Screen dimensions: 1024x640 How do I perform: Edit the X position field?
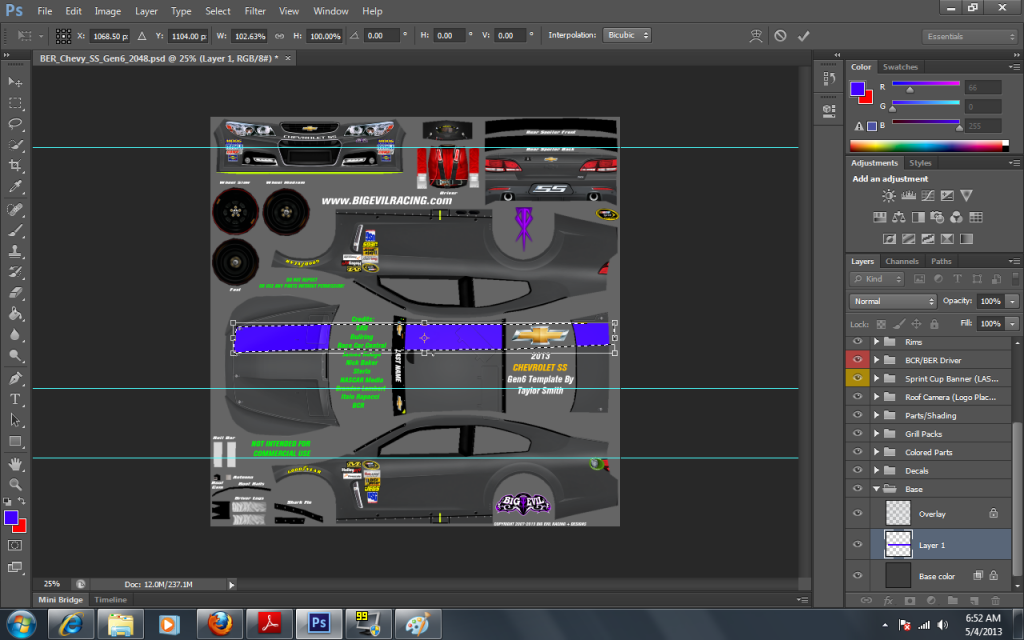(109, 36)
